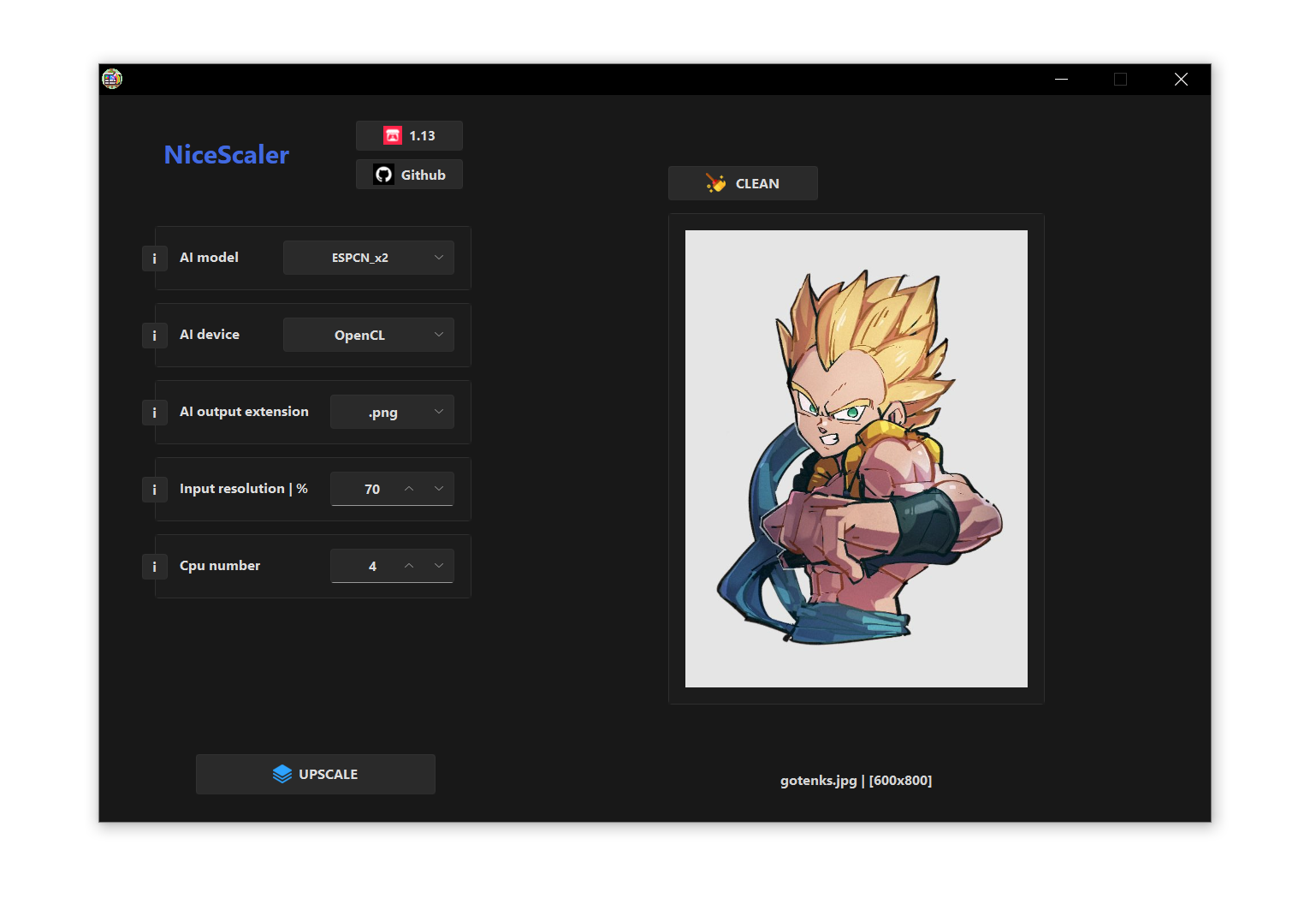1316x898 pixels.
Task: Decrease the Input resolution percent value
Action: tap(439, 489)
